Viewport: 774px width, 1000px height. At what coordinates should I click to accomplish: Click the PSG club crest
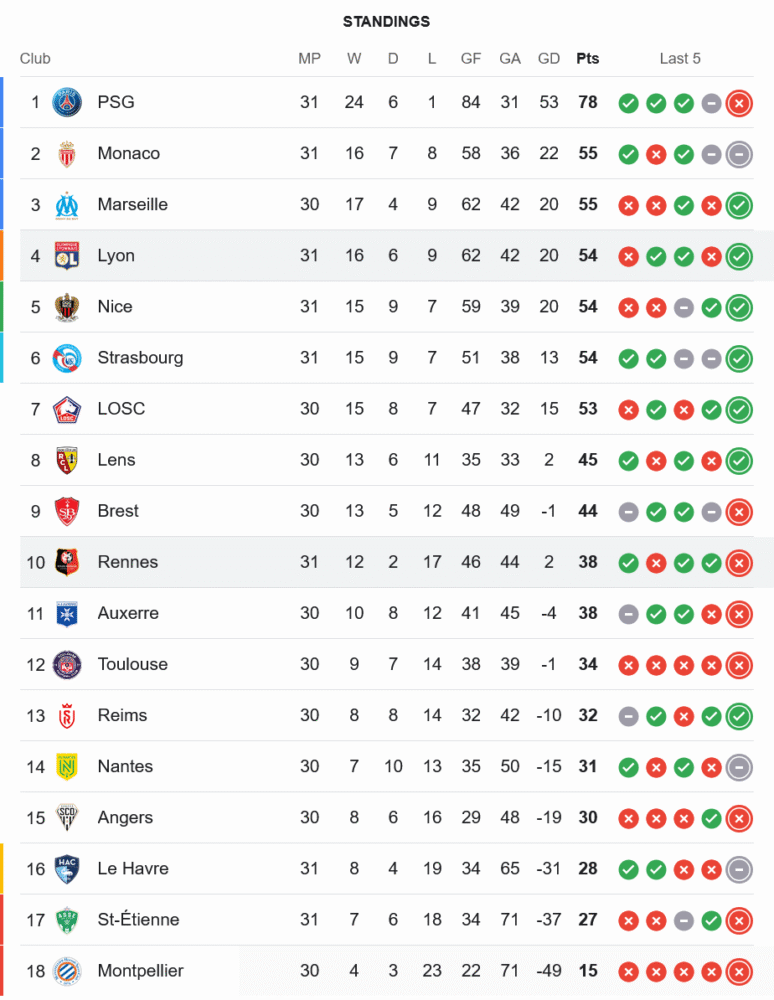(x=67, y=102)
